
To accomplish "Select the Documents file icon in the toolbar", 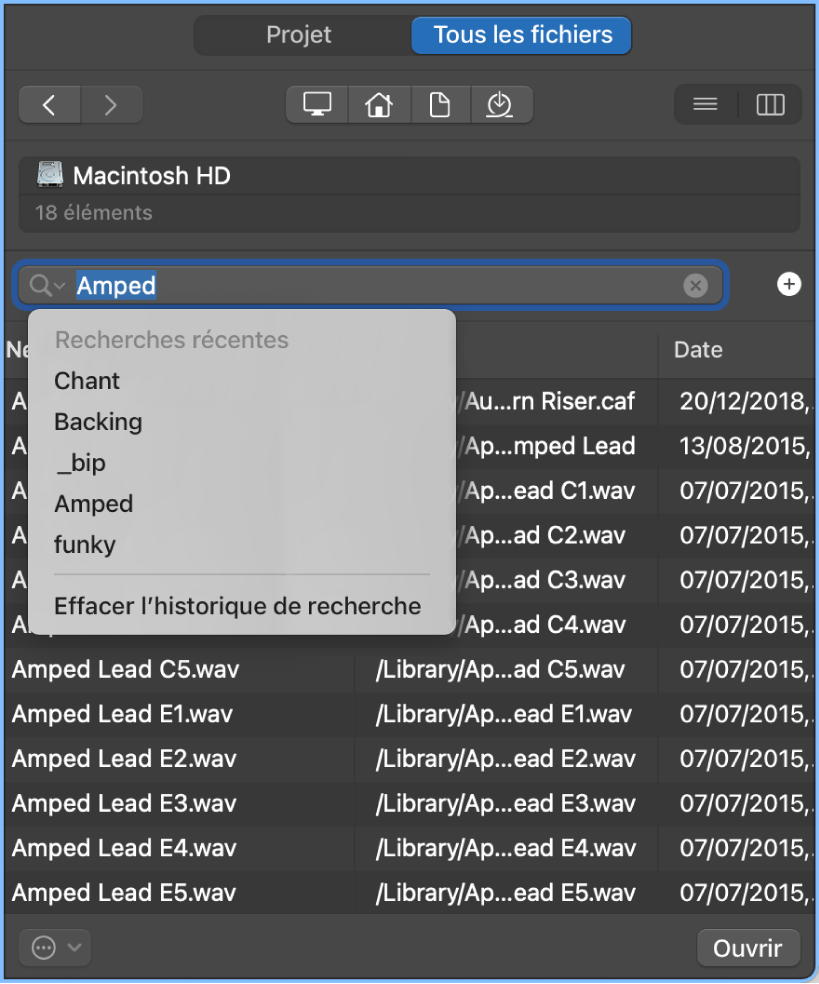I will [440, 104].
